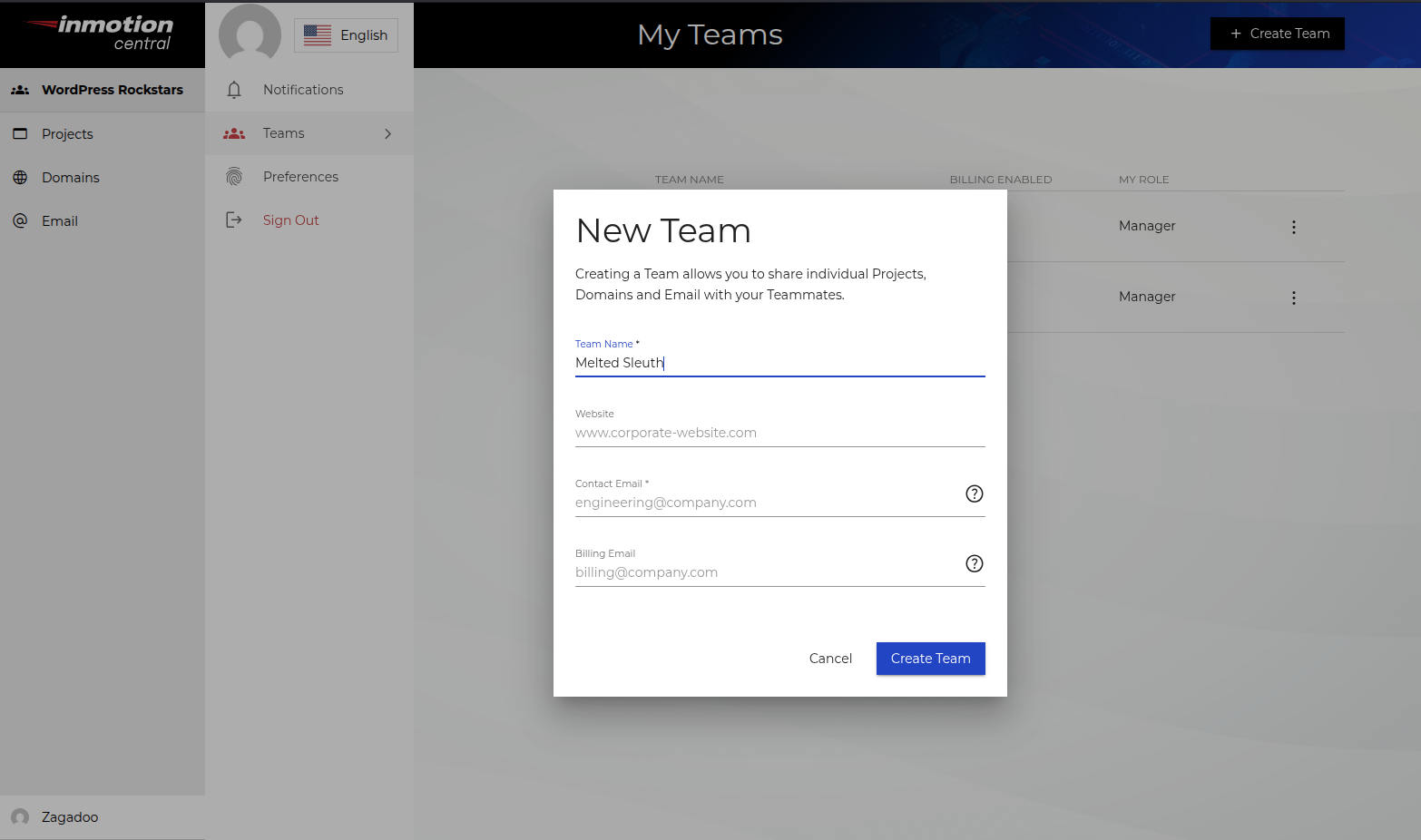Open the English language selector
The image size is (1421, 840).
click(345, 34)
